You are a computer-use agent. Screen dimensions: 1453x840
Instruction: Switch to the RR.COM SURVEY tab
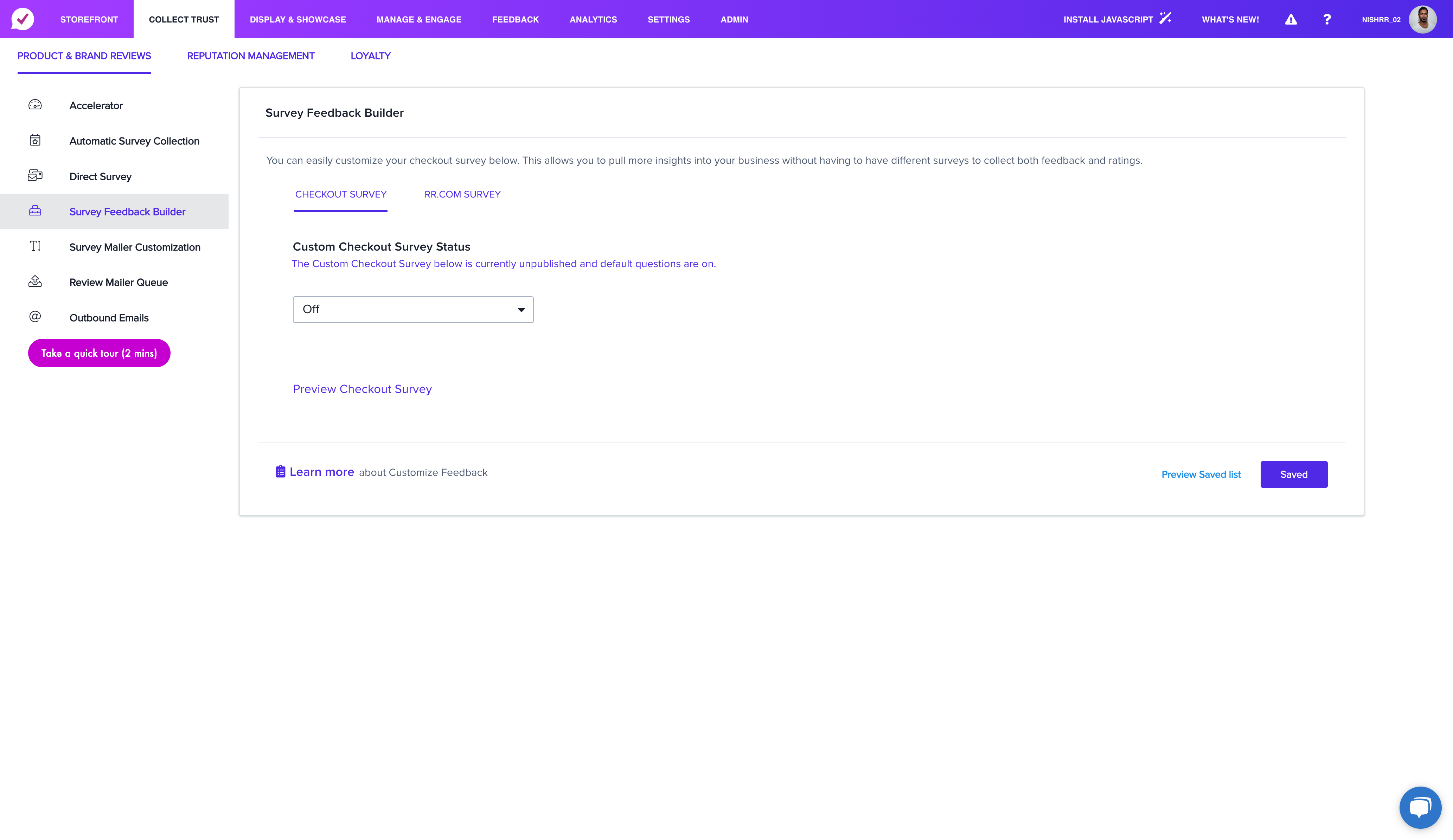click(462, 194)
